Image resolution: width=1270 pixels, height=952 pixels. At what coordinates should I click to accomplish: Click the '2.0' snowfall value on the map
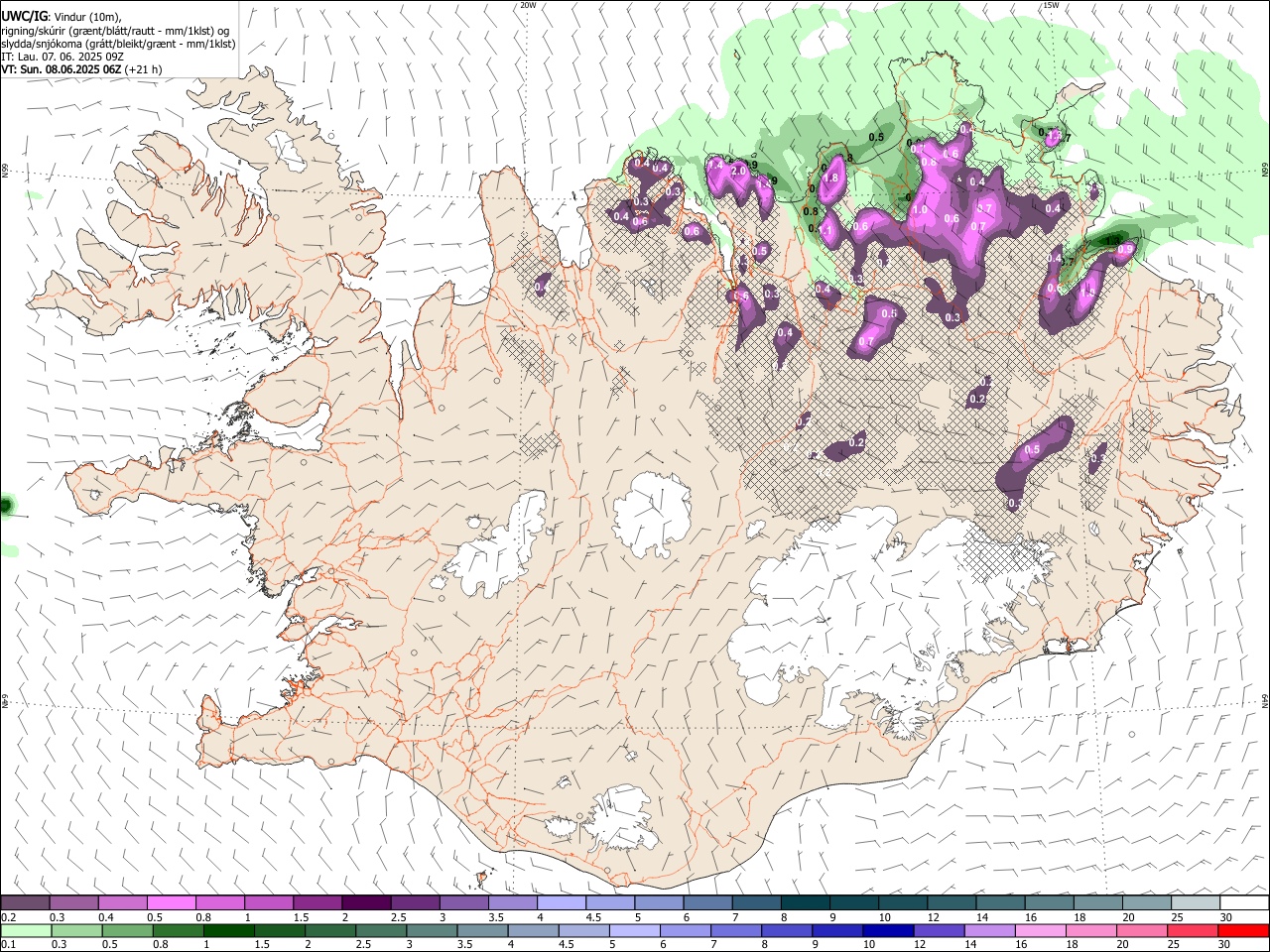[738, 171]
